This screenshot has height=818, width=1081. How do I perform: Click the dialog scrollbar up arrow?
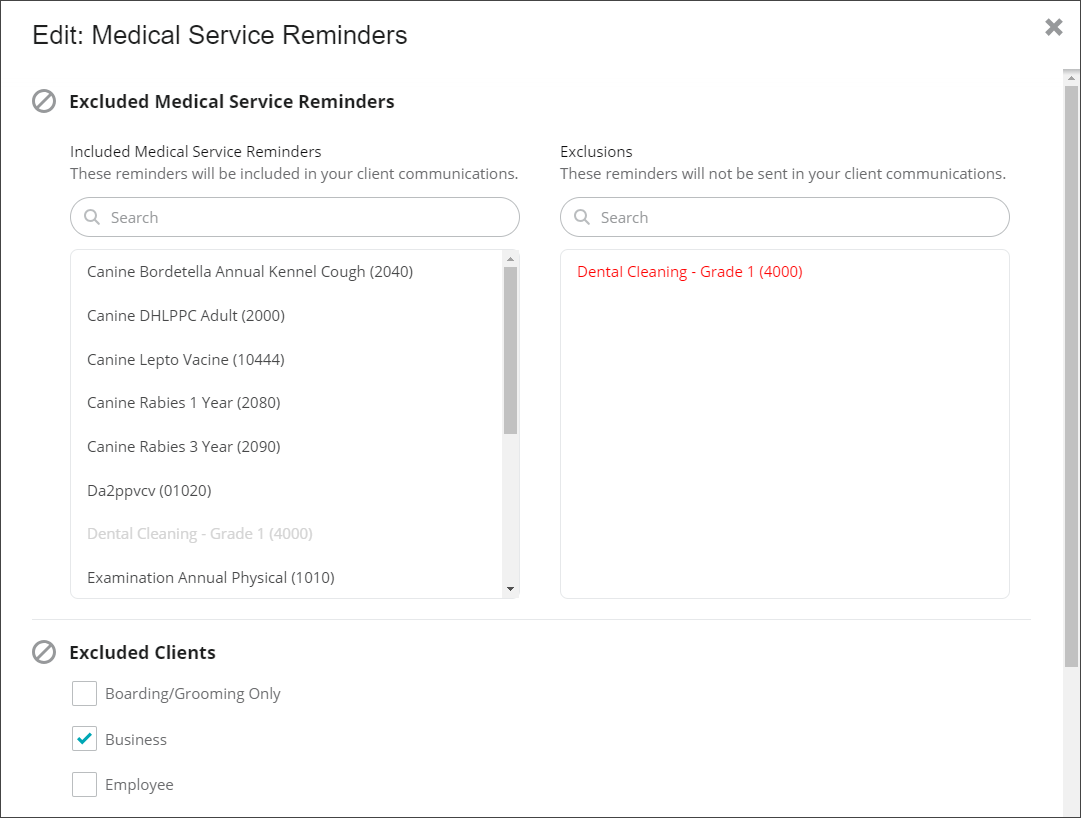point(1071,78)
